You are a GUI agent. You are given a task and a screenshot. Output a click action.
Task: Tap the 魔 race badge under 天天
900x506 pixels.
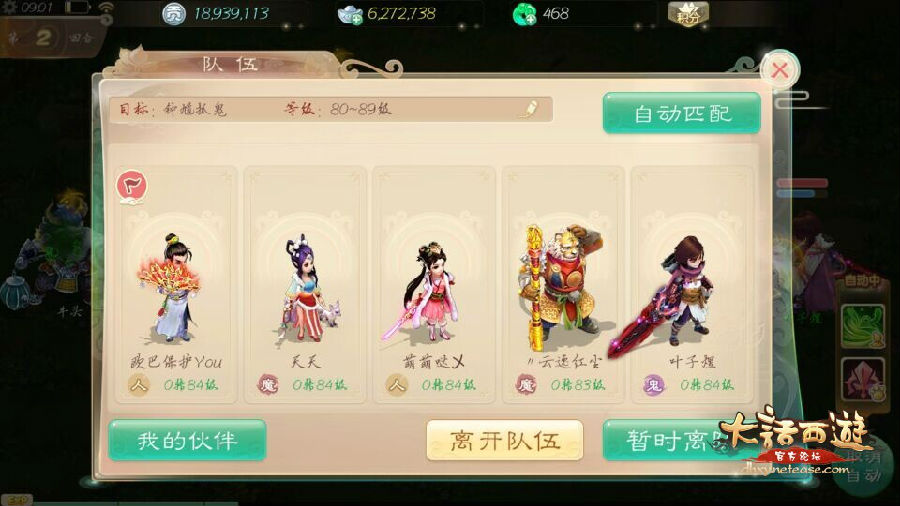point(268,385)
